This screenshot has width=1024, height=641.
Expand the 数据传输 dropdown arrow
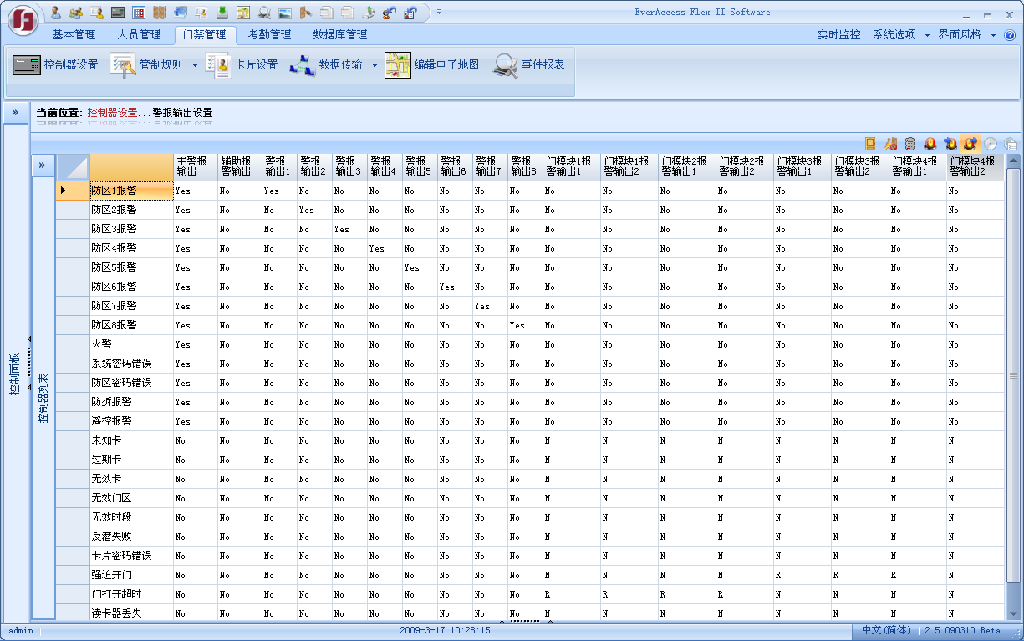(375, 65)
